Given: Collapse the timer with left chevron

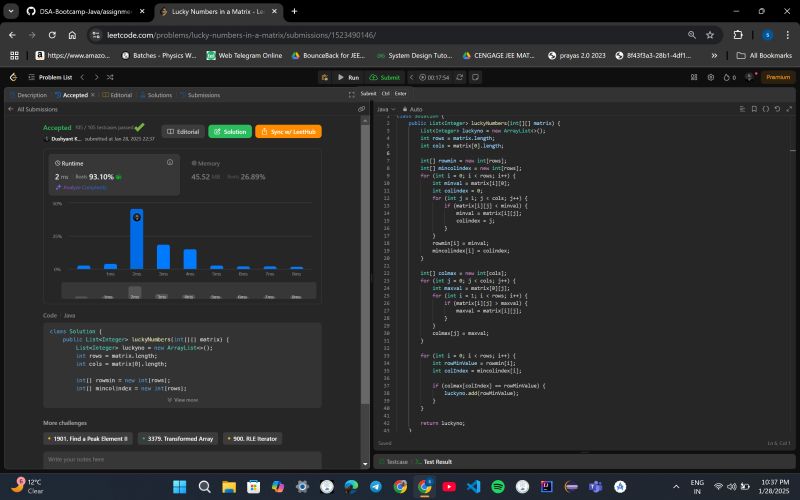Looking at the screenshot, I should (412, 78).
